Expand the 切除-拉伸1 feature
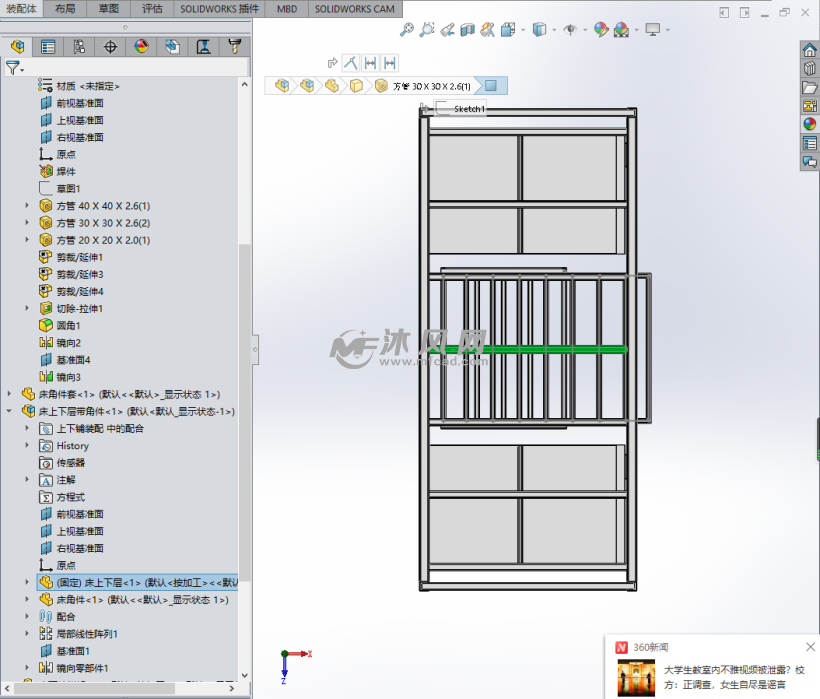820x699 pixels. click(27, 308)
